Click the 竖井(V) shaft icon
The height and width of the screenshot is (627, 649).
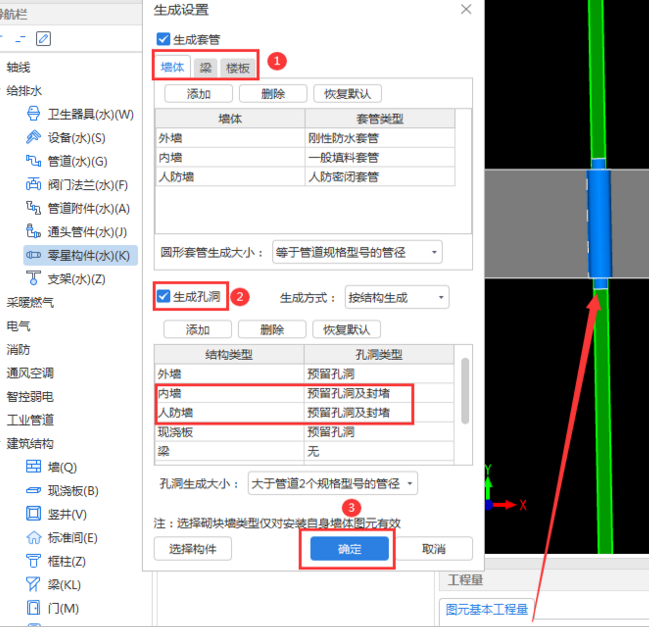pos(33,514)
